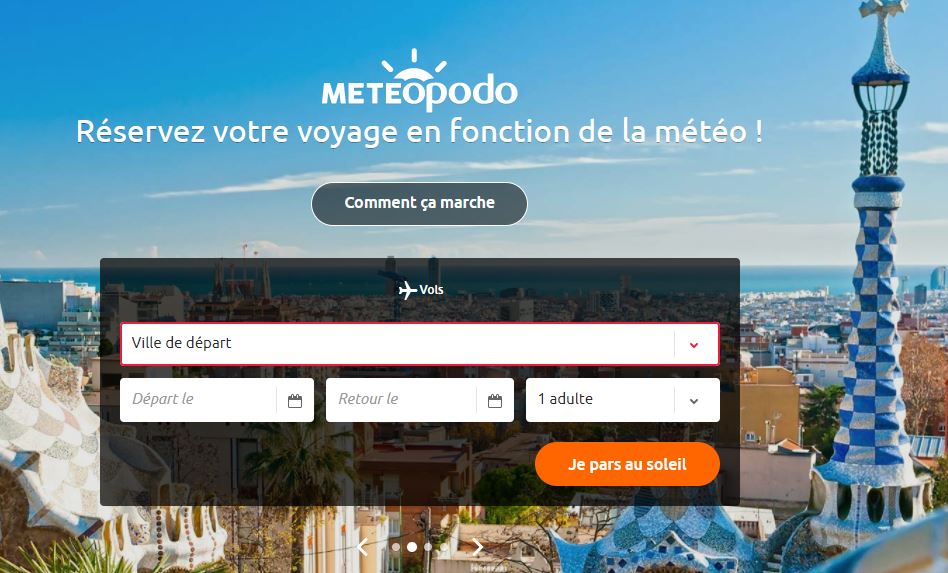Advance to the next slide with right arrow
Viewport: 948px width, 573px height.
478,547
